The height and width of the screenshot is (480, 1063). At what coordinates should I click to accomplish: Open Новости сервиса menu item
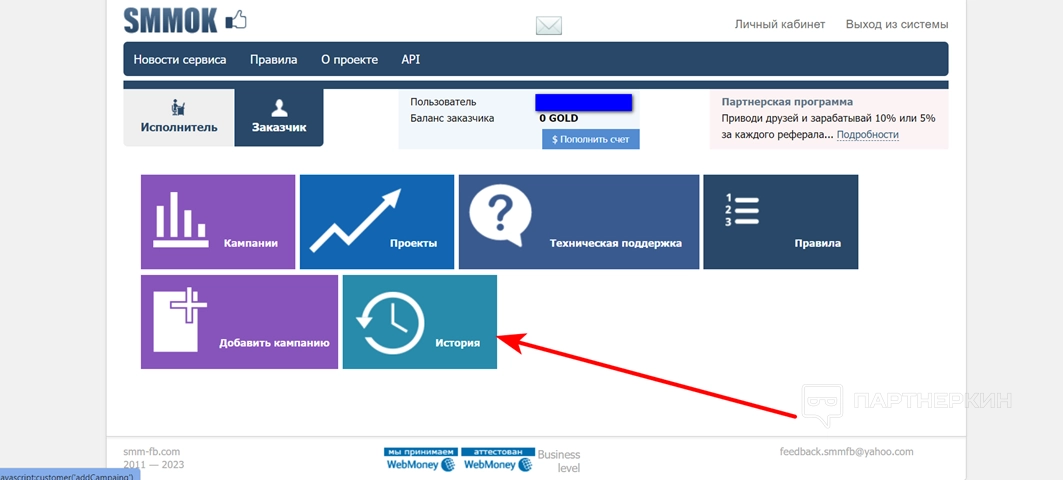tap(180, 60)
